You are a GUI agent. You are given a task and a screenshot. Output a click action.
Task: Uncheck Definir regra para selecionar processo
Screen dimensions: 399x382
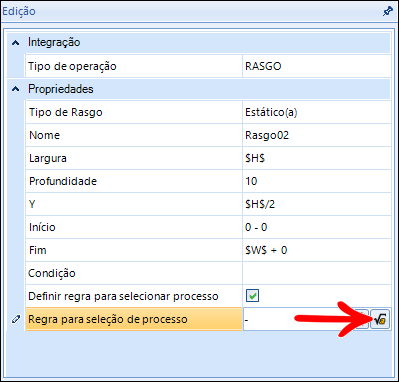[252, 296]
